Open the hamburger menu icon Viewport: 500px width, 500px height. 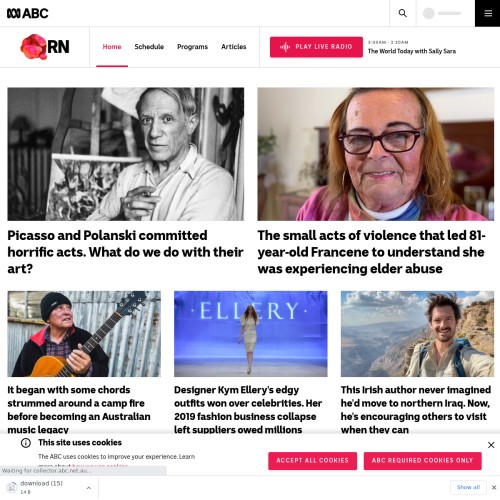[x=488, y=13]
